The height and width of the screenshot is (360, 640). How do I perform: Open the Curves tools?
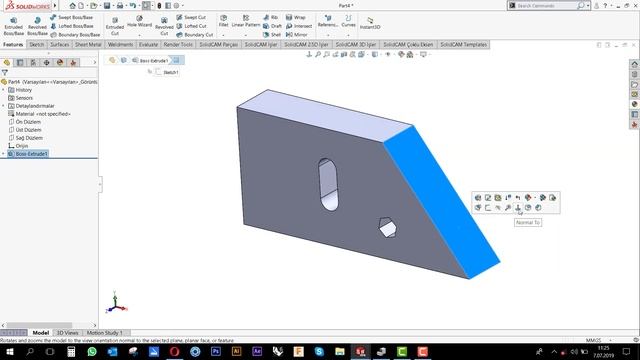(348, 21)
